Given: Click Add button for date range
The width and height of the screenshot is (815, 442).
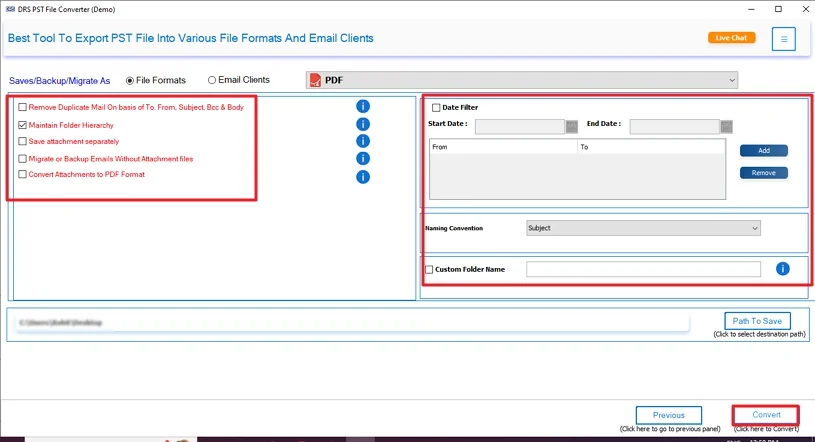Looking at the screenshot, I should coord(764,150).
